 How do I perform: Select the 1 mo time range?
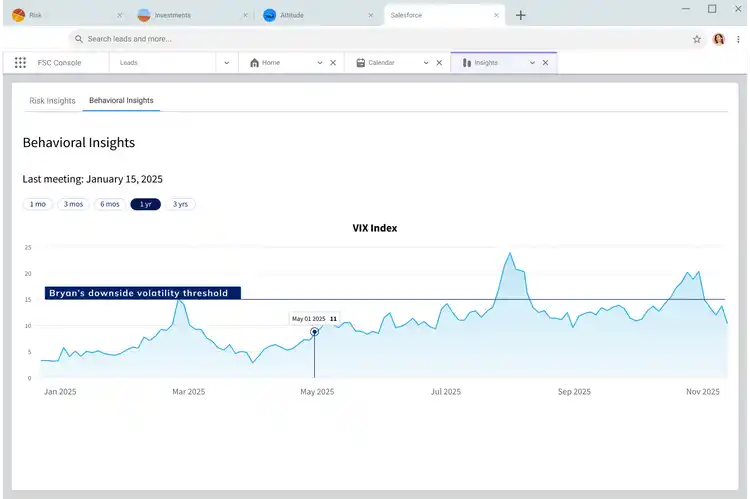pos(38,204)
